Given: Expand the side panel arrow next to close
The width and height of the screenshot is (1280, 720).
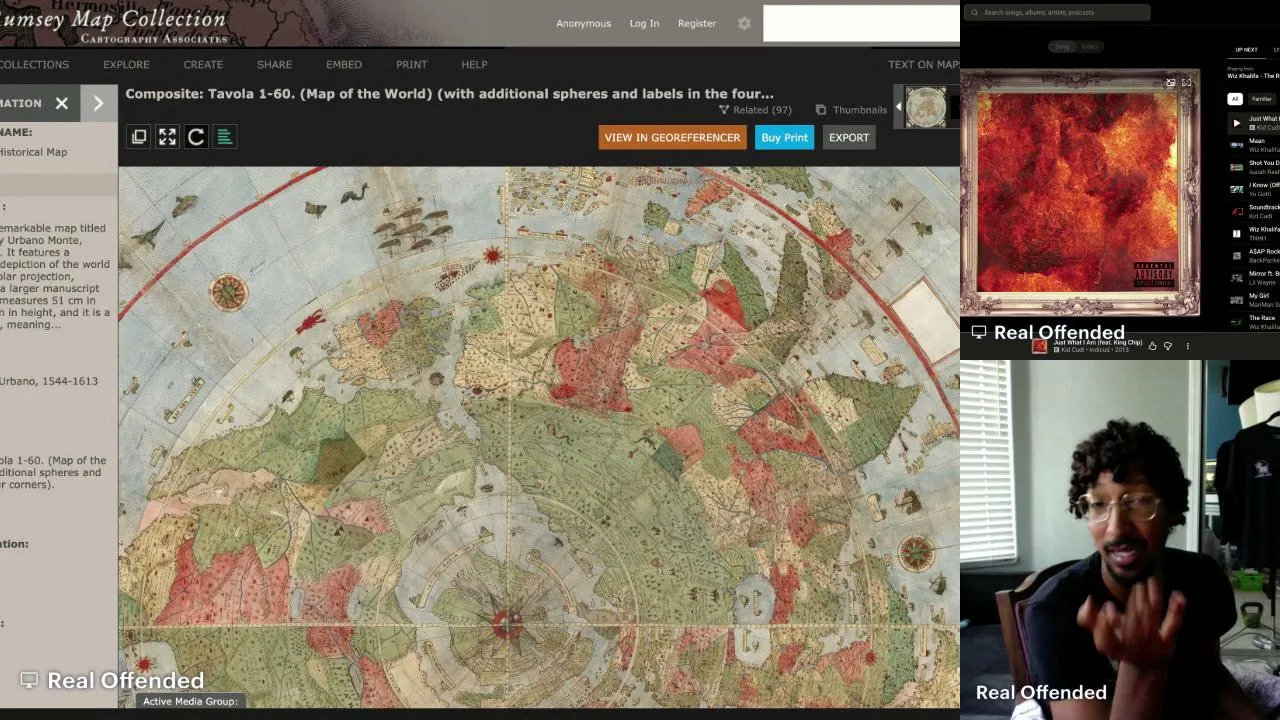Looking at the screenshot, I should point(98,103).
